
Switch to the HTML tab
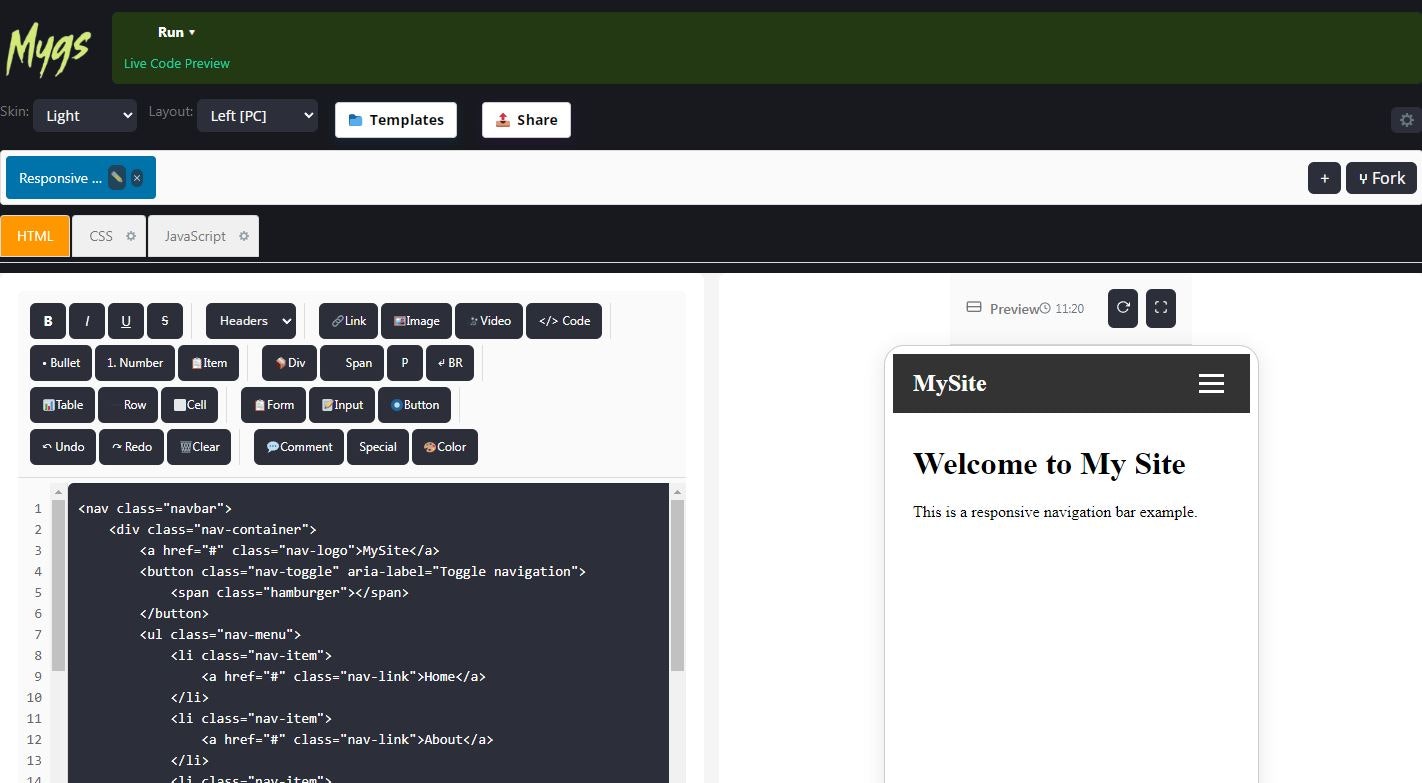click(x=35, y=236)
